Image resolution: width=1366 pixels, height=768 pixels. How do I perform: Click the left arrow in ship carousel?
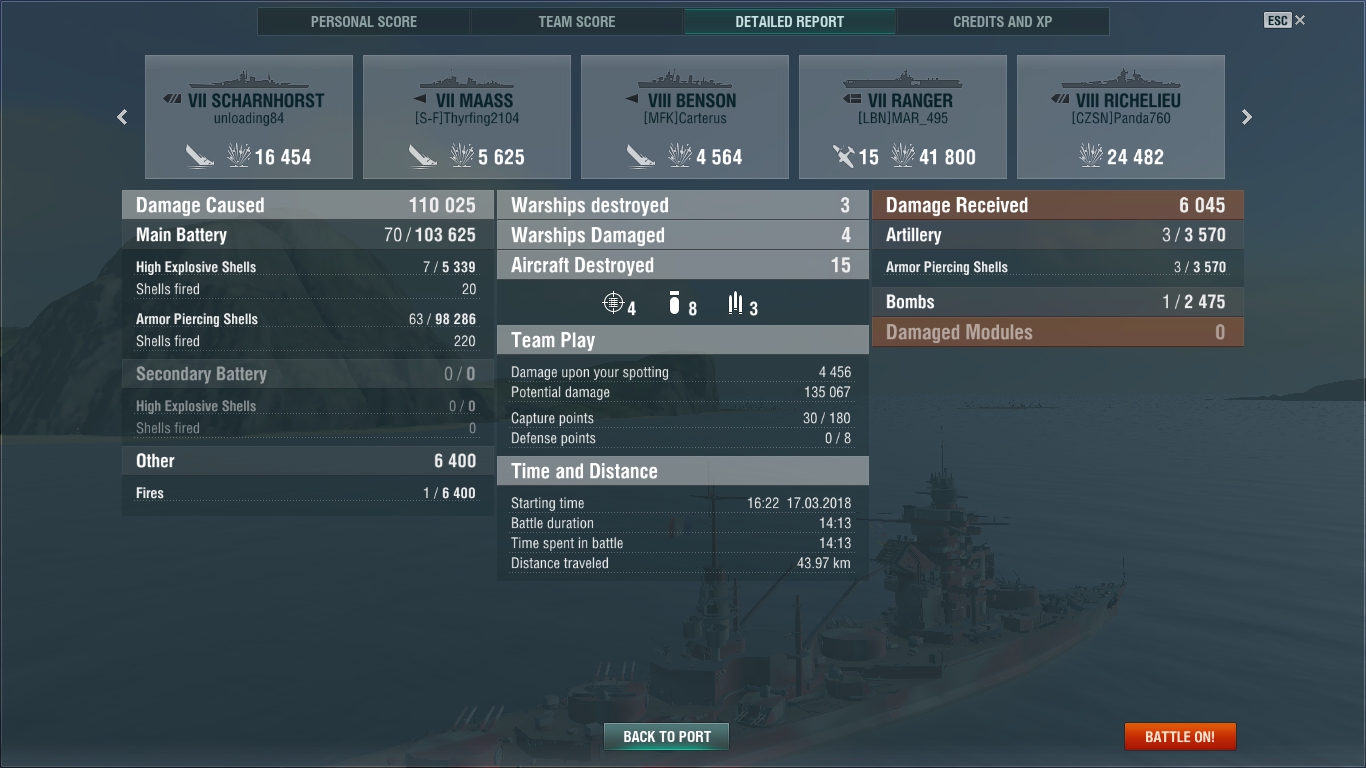point(122,117)
